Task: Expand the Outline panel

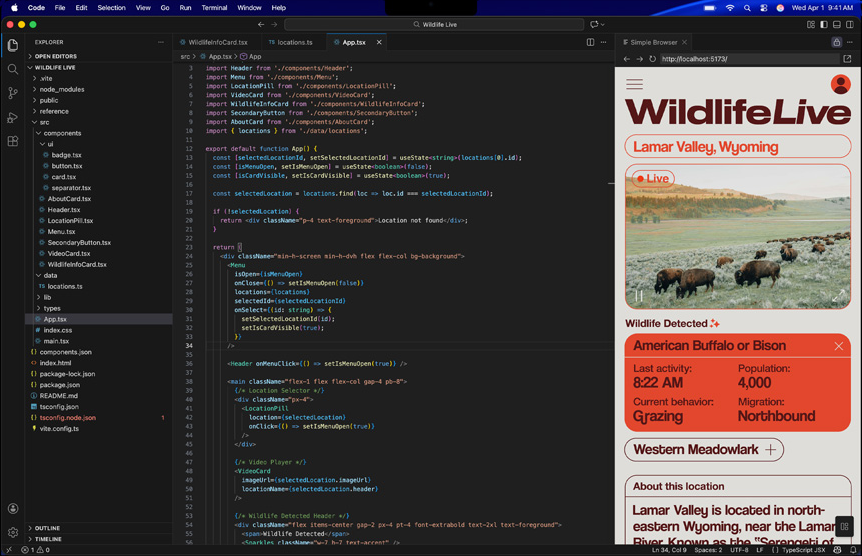Action: [x=47, y=528]
